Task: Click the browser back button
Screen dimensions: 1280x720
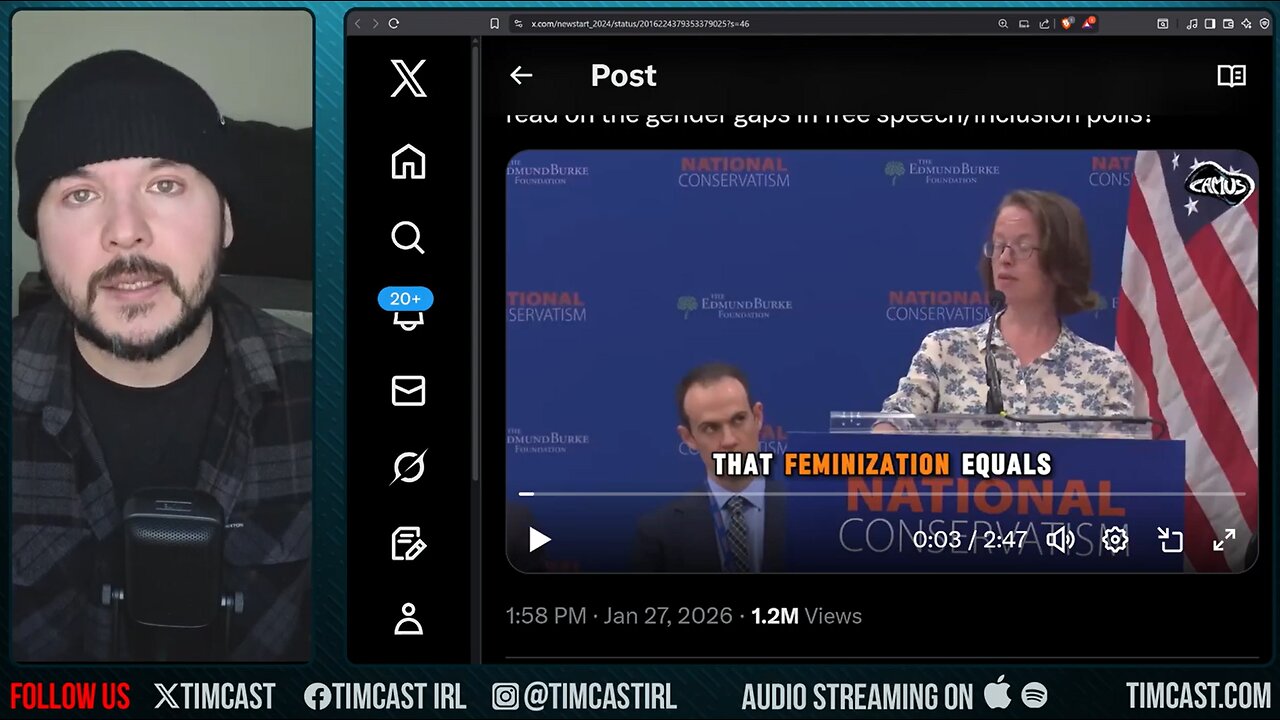Action: [358, 23]
